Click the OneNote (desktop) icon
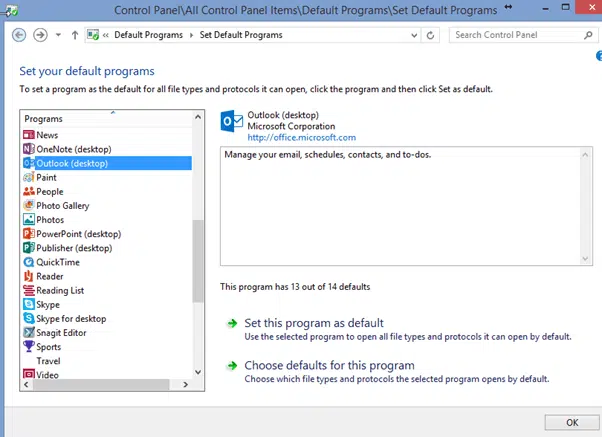The height and width of the screenshot is (437, 602). pyautogui.click(x=29, y=149)
